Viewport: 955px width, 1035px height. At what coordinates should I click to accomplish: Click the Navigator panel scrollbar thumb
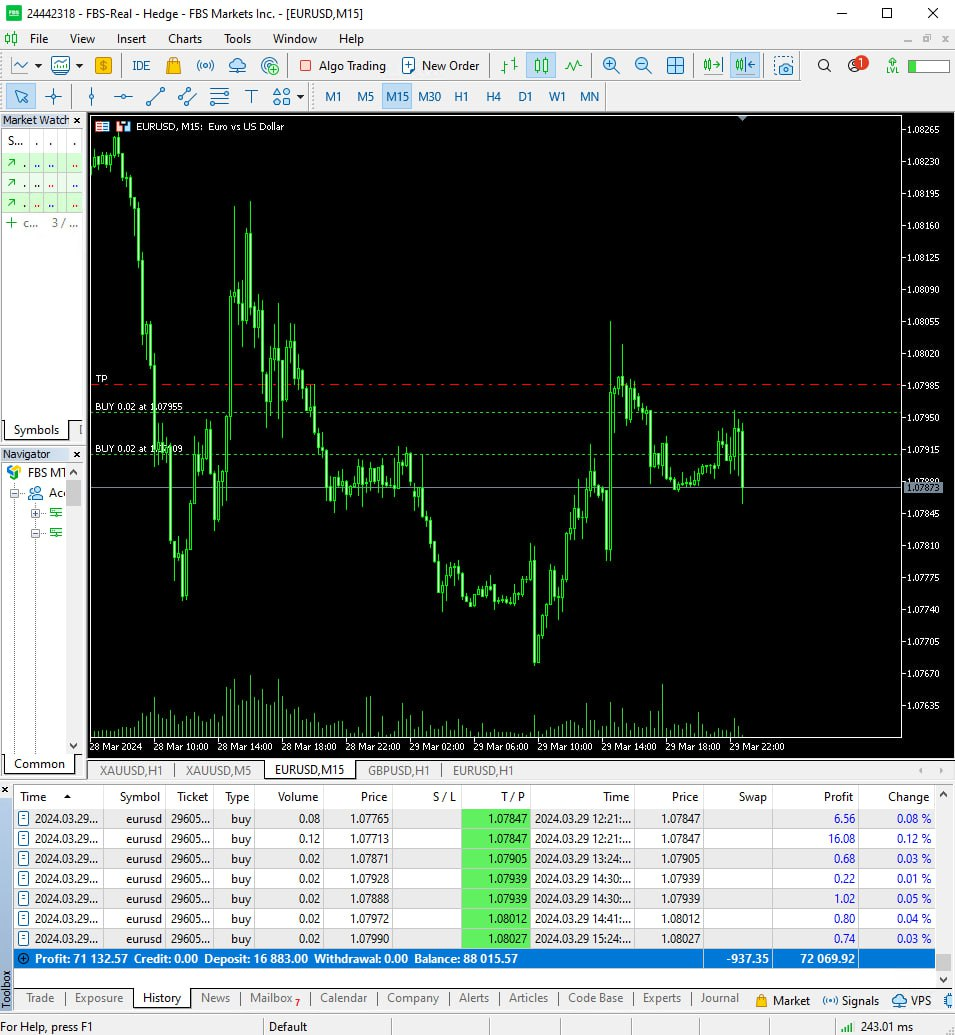tap(73, 492)
